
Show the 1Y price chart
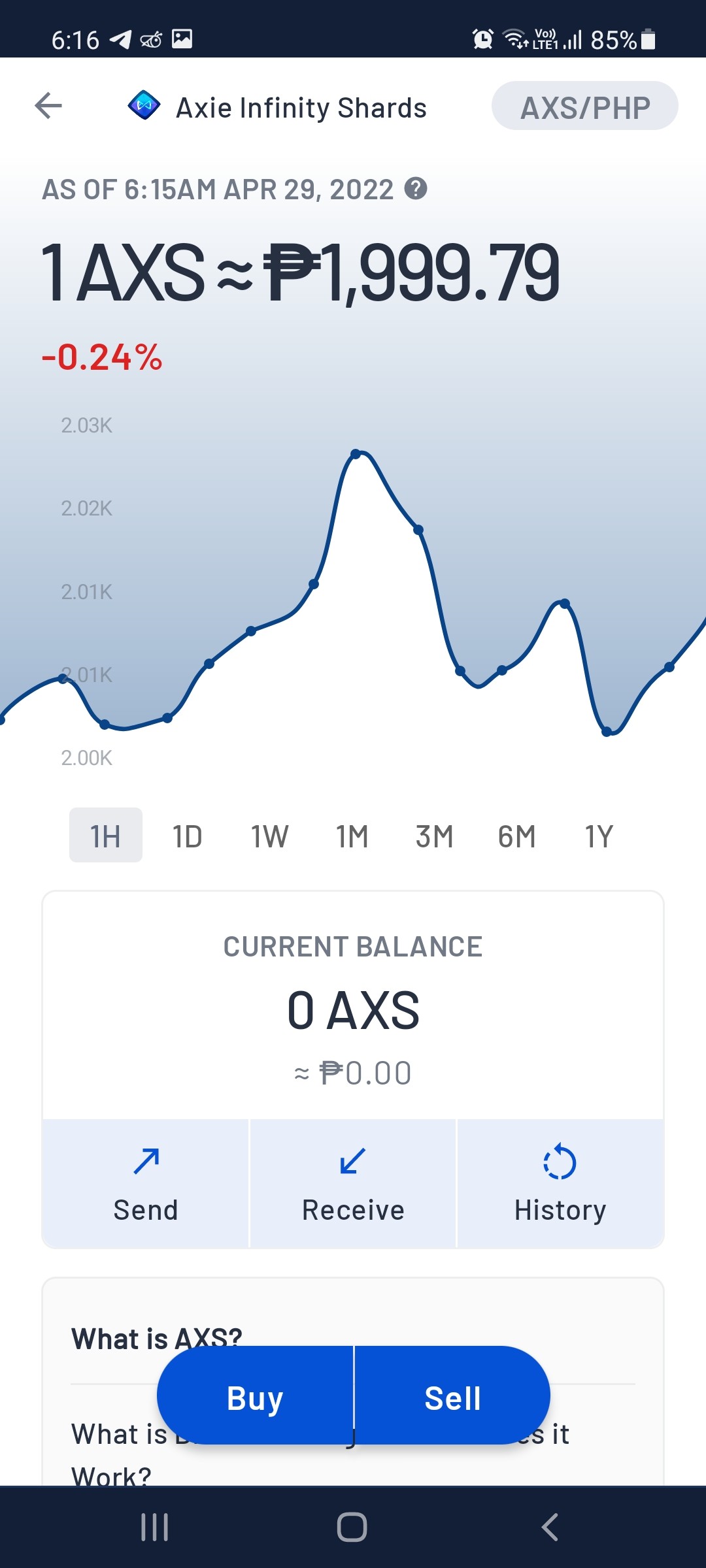599,836
